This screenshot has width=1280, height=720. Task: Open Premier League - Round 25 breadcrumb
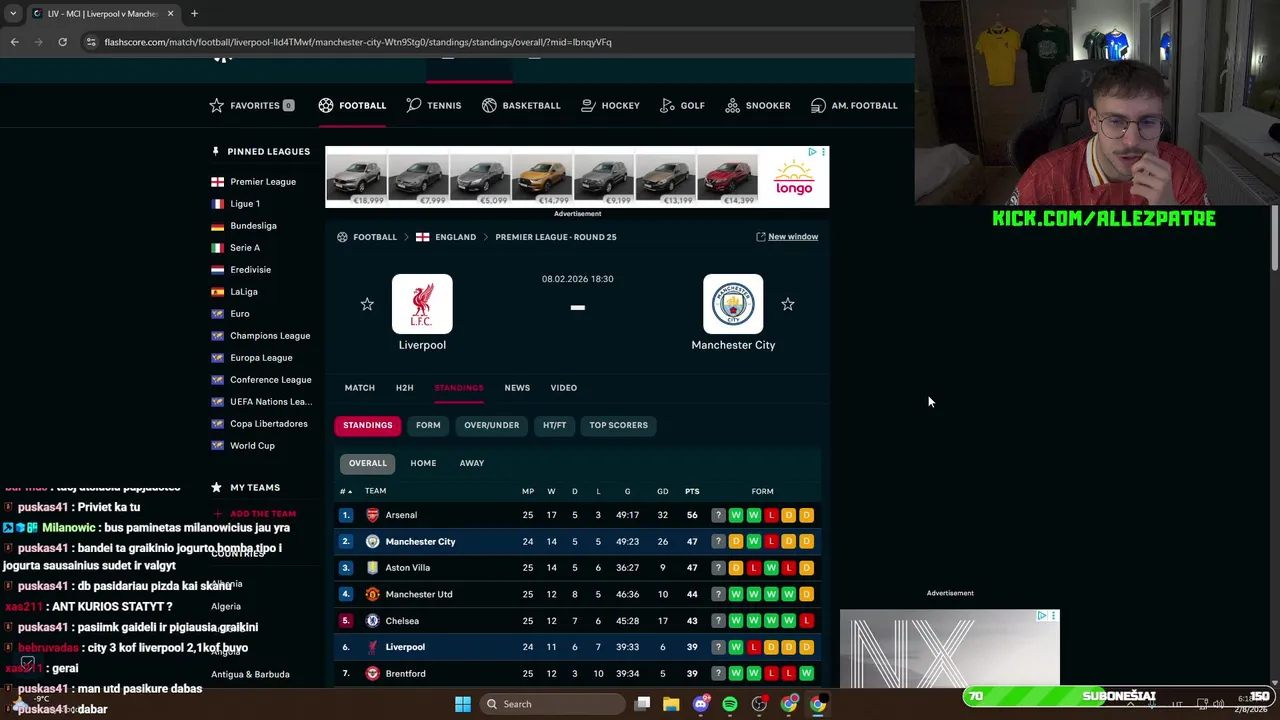[556, 237]
